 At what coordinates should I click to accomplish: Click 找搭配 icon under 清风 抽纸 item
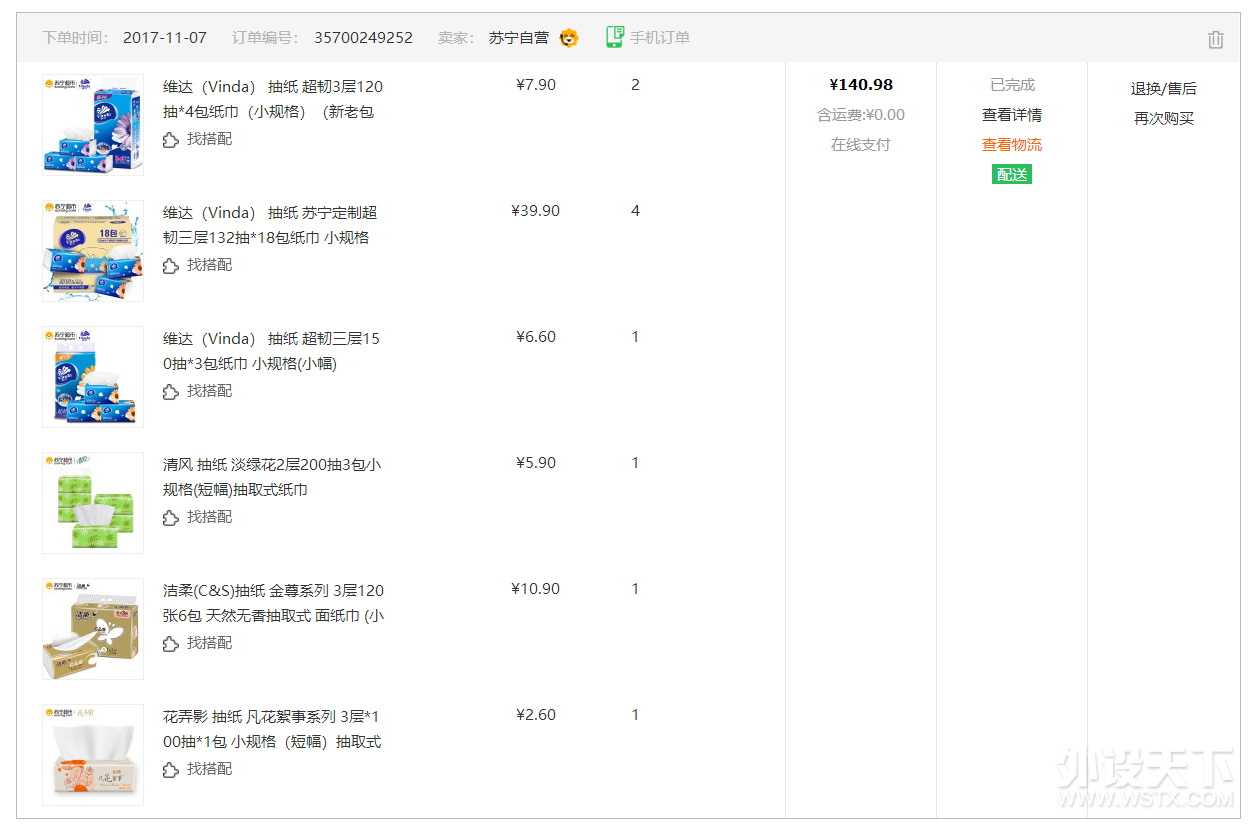pyautogui.click(x=171, y=518)
